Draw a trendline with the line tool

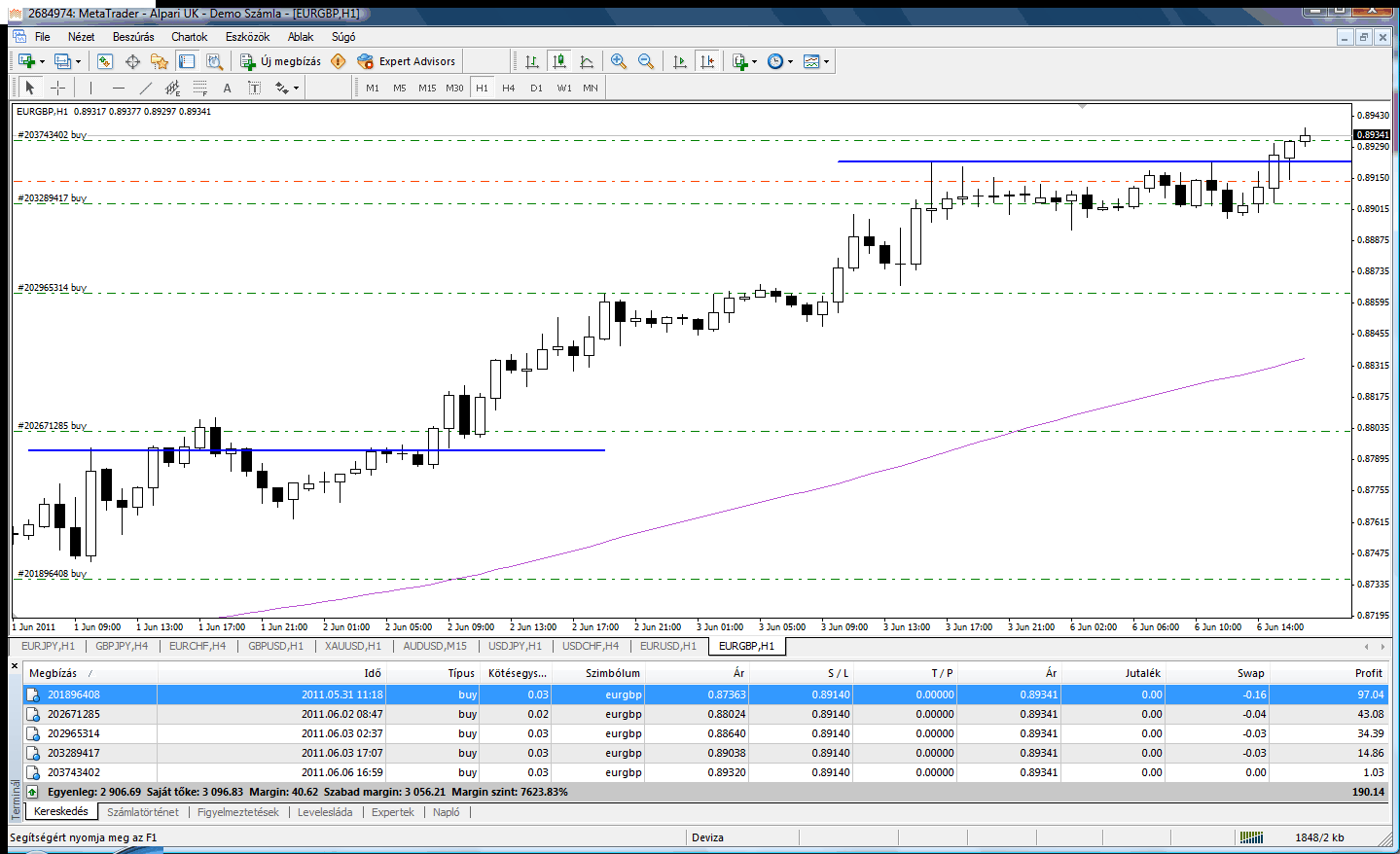tap(145, 88)
